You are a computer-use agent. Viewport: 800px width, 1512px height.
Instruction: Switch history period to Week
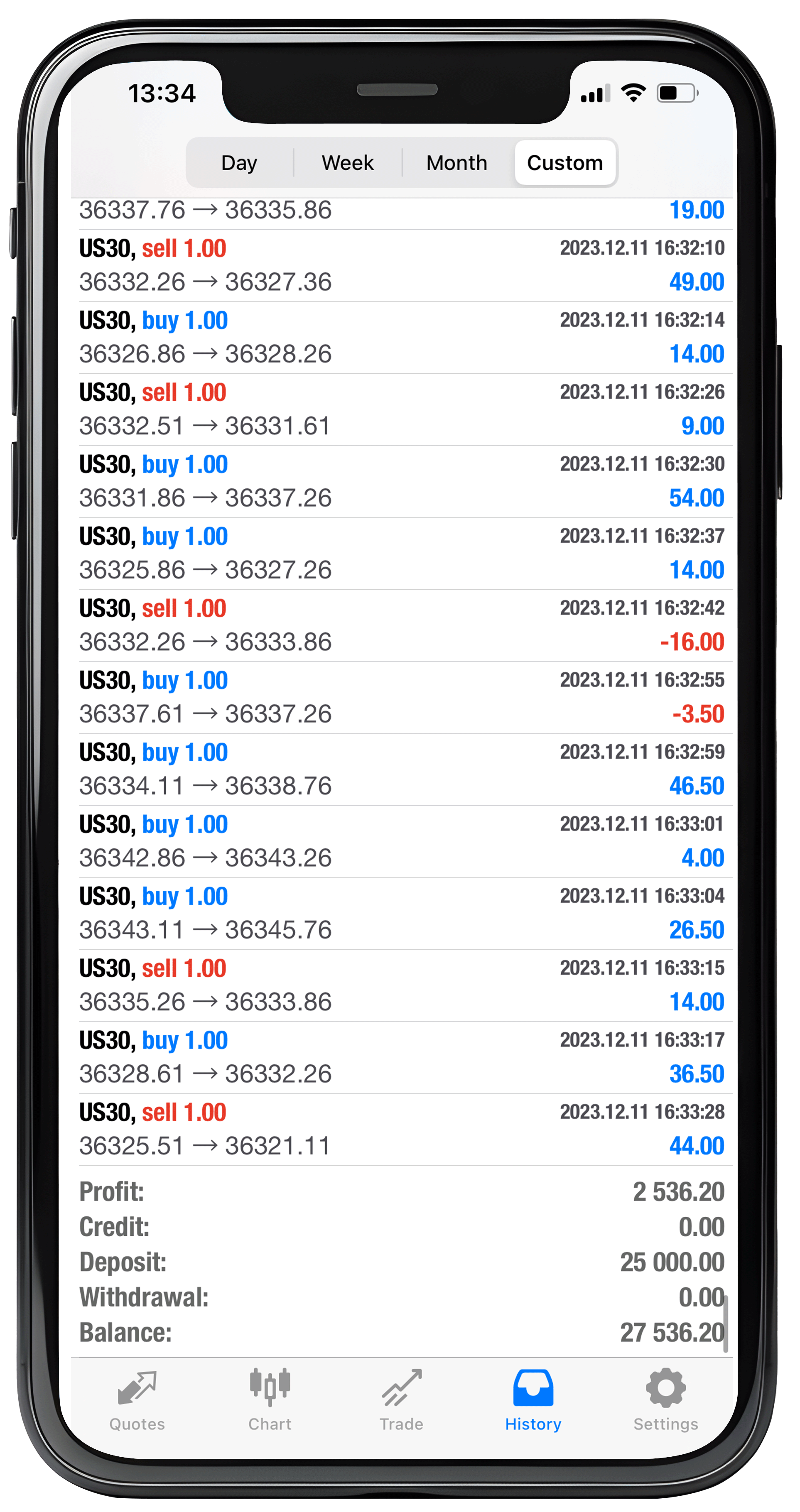coord(348,163)
